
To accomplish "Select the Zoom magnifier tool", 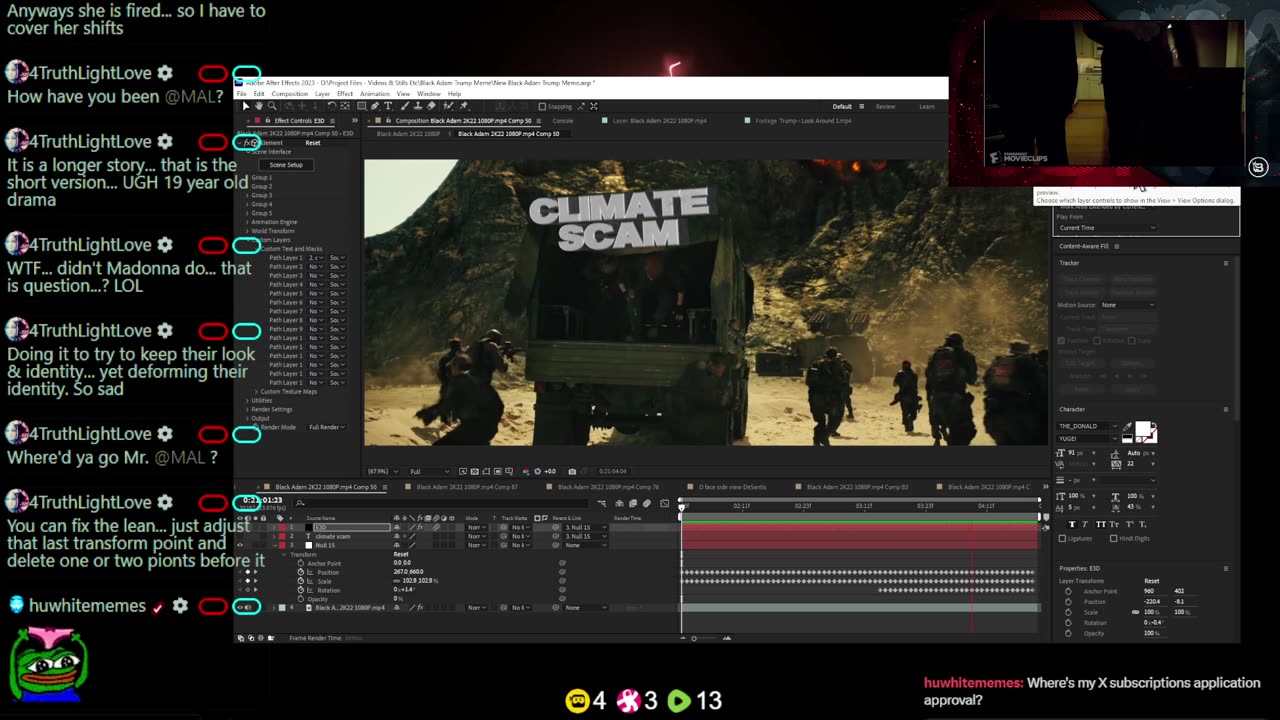I will [272, 106].
